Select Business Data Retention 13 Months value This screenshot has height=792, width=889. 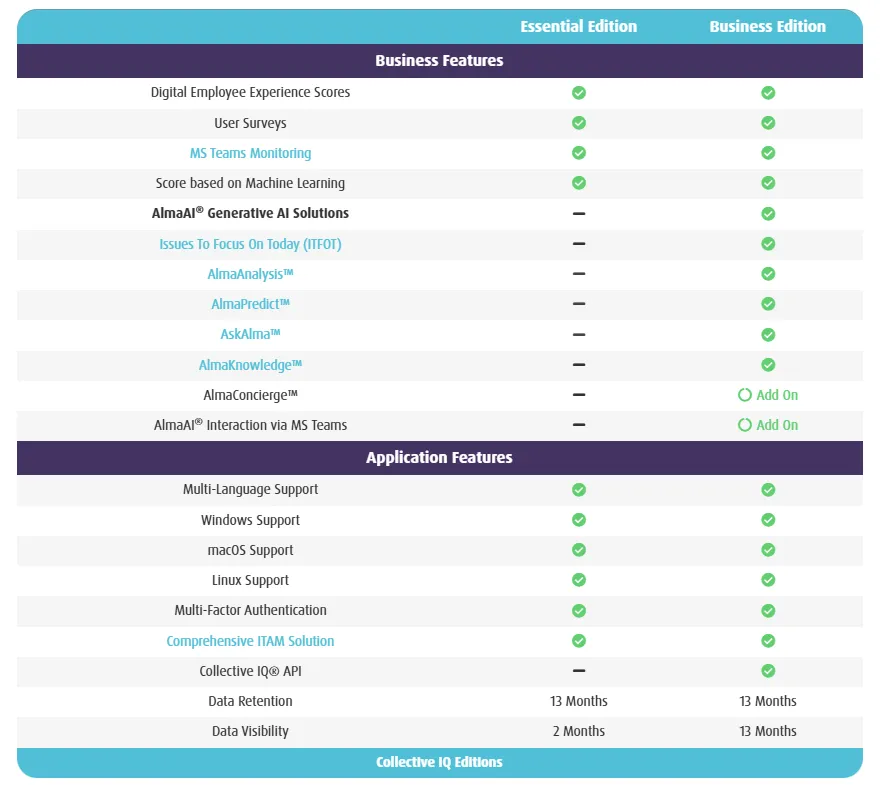tap(768, 701)
